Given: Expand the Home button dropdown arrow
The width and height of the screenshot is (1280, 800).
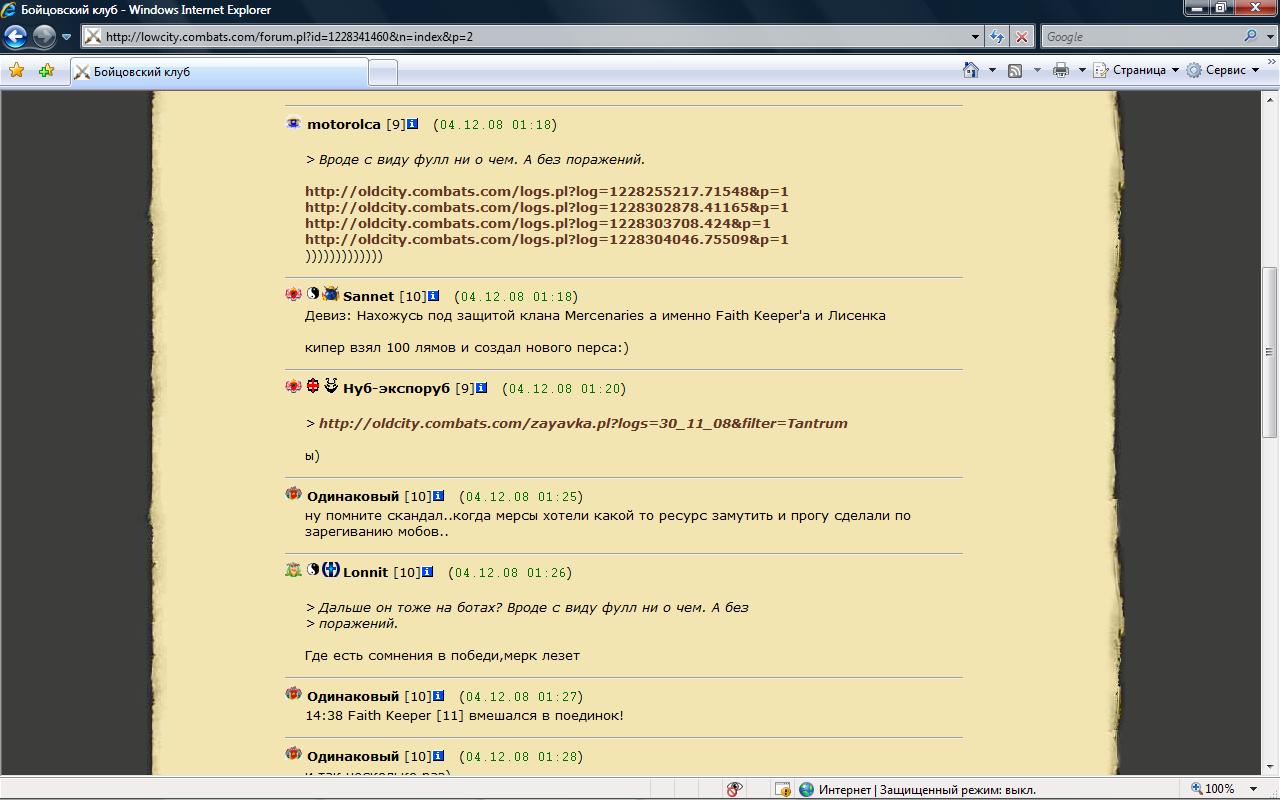Looking at the screenshot, I should click(x=992, y=70).
